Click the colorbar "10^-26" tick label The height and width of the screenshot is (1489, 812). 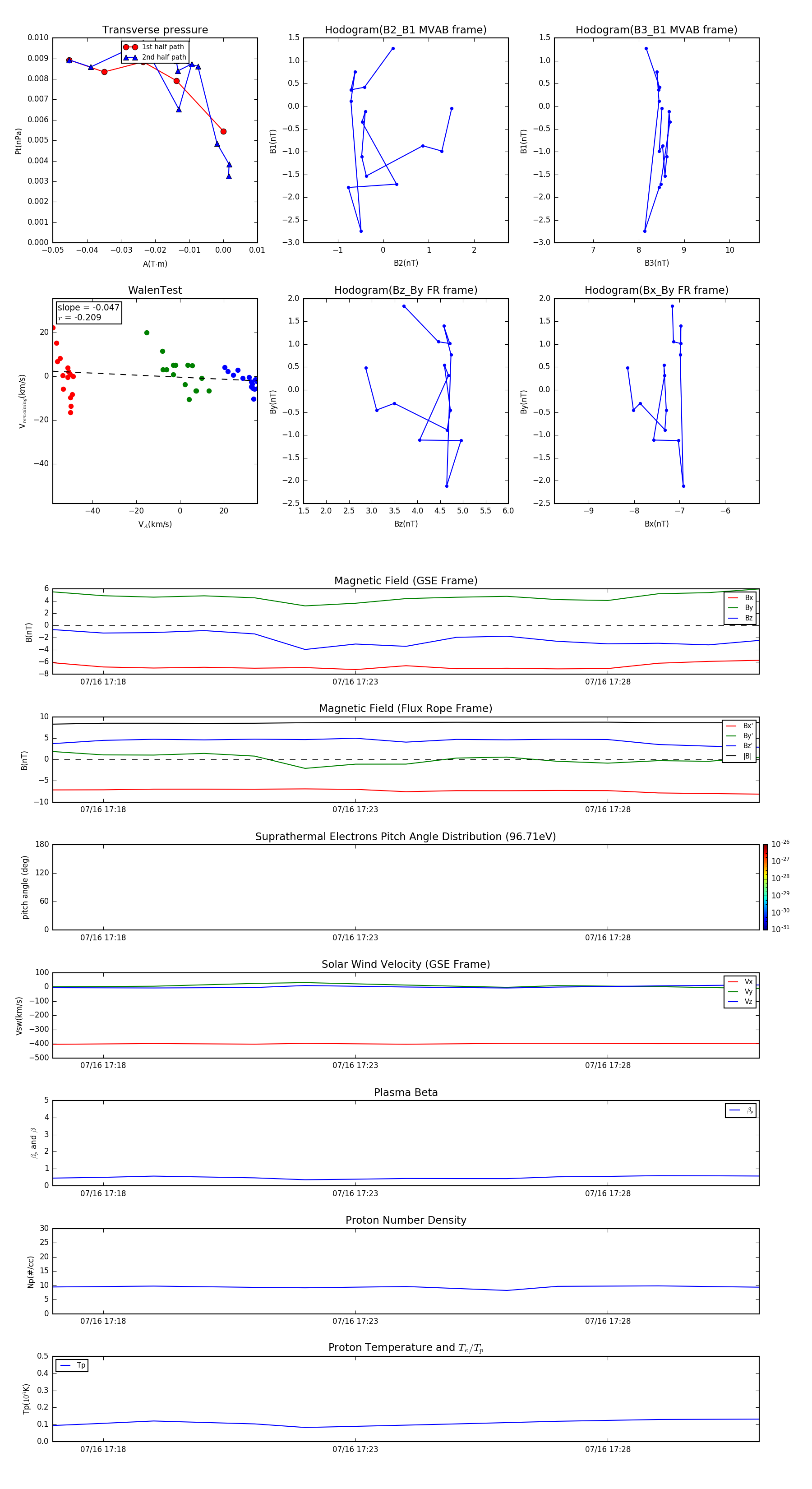pos(780,844)
